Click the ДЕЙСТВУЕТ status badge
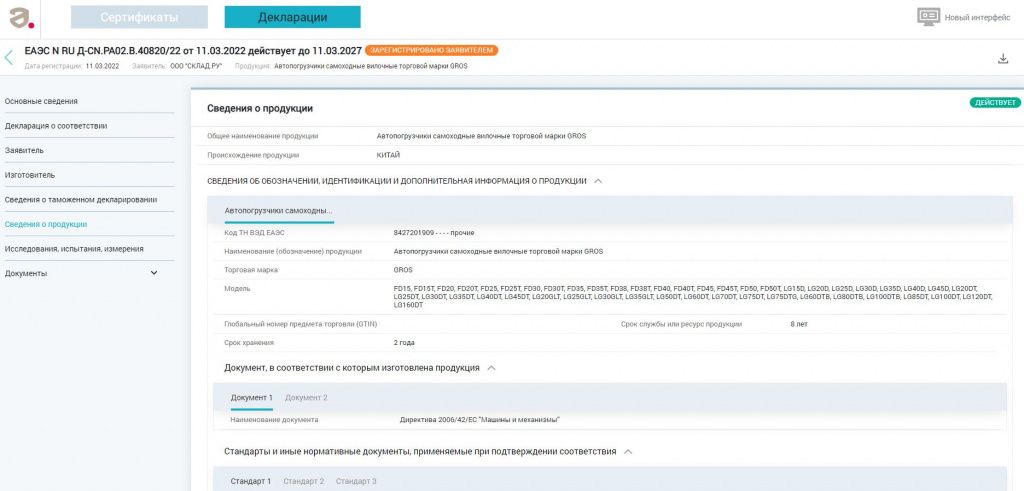The height and width of the screenshot is (491, 1024). point(995,103)
